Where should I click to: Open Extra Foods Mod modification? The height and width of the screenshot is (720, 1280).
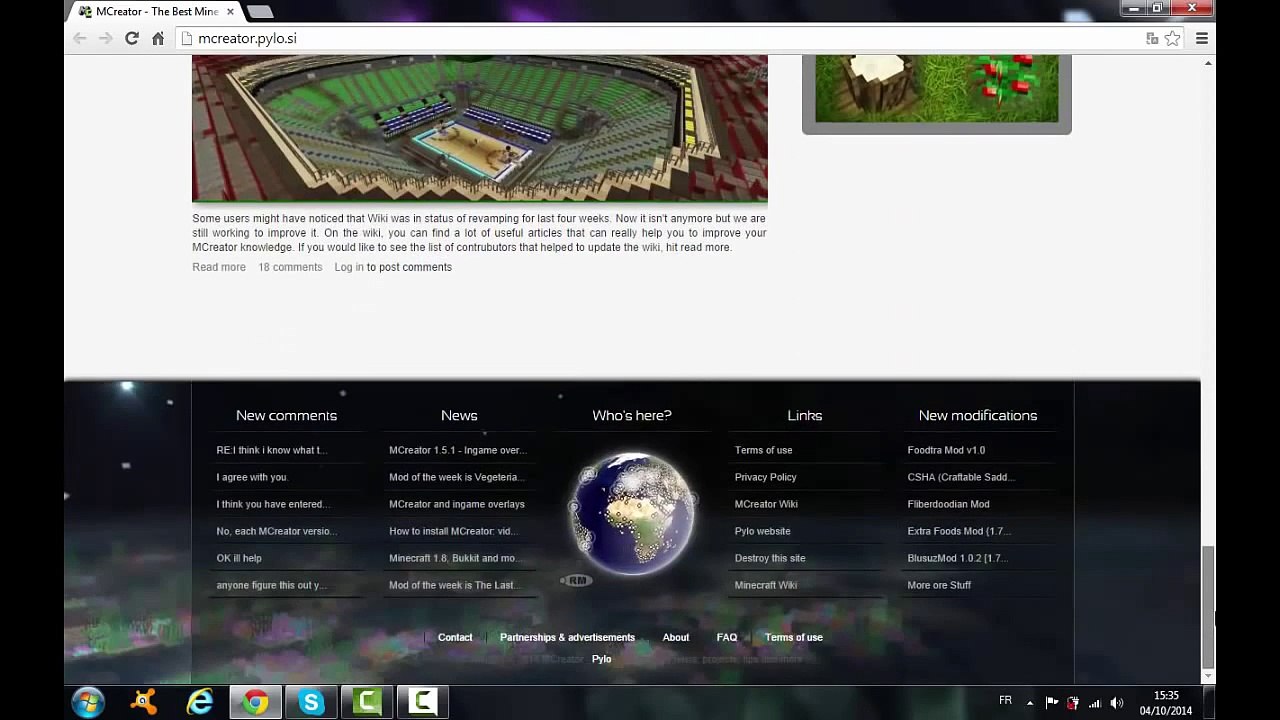[x=959, y=531]
